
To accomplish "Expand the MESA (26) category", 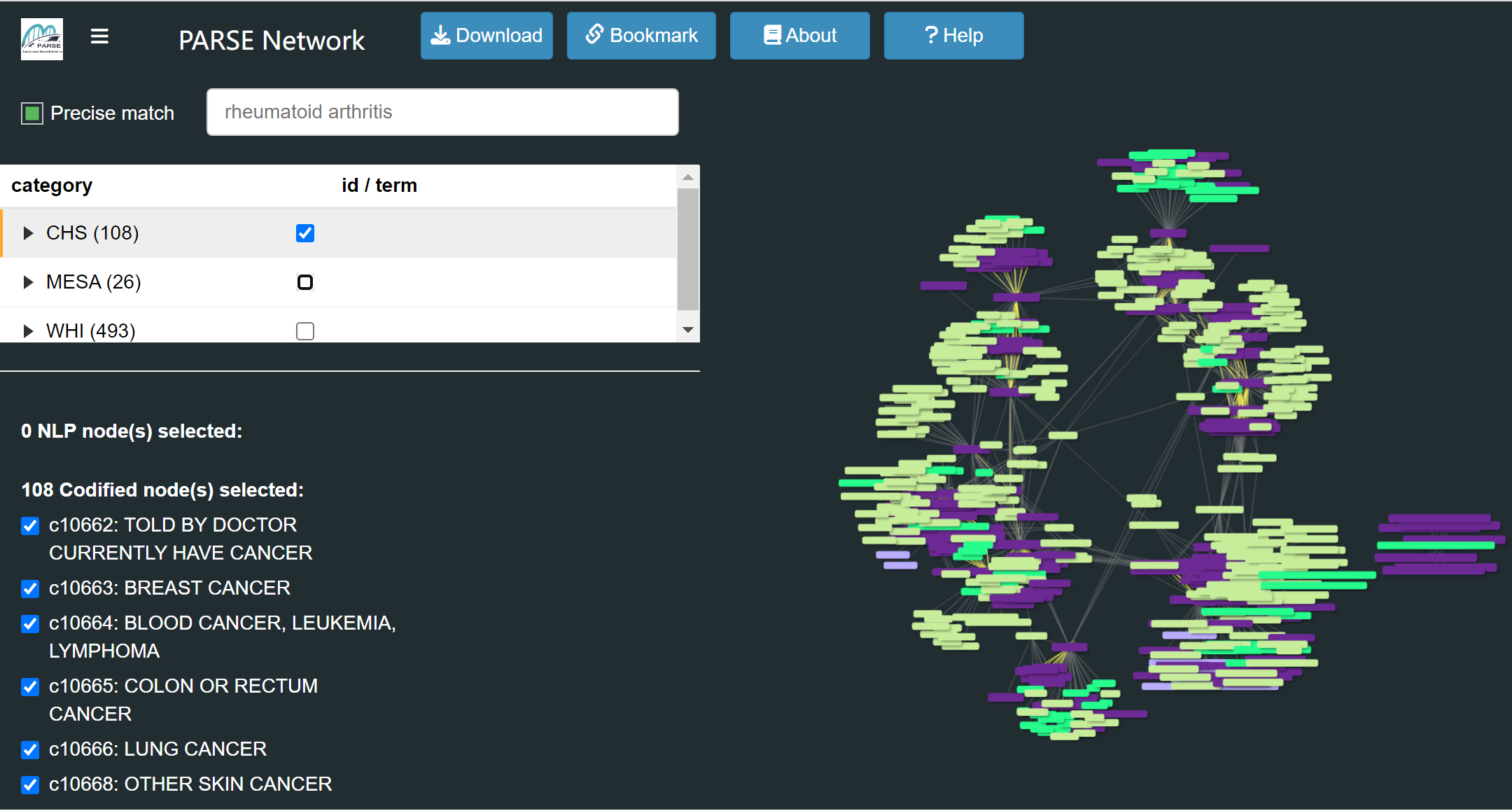I will [28, 282].
